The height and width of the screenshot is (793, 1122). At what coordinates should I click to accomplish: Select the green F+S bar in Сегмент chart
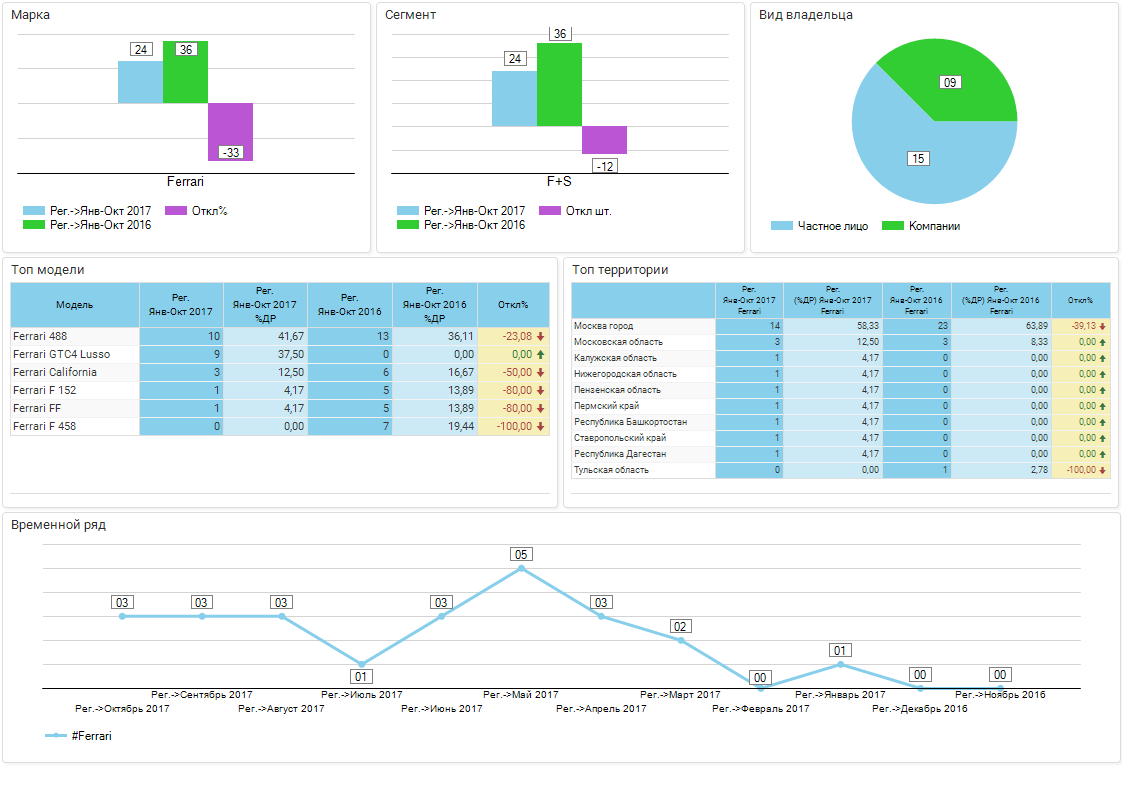(x=560, y=84)
